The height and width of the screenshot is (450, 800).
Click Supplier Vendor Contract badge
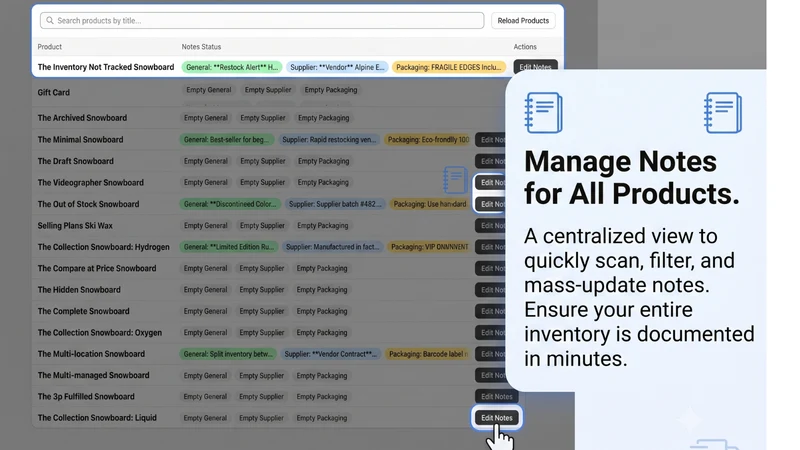(x=331, y=354)
